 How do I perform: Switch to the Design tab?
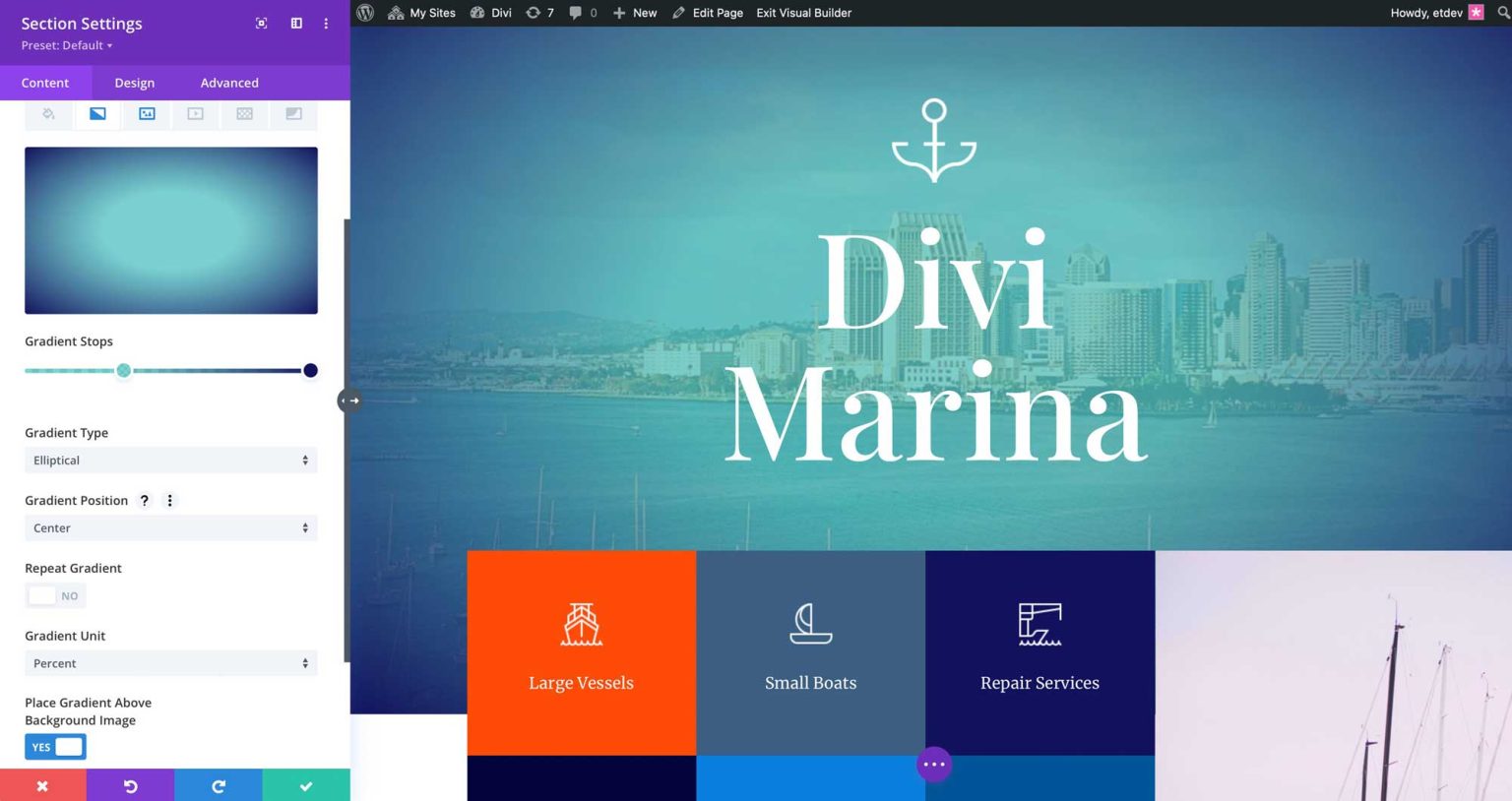134,83
